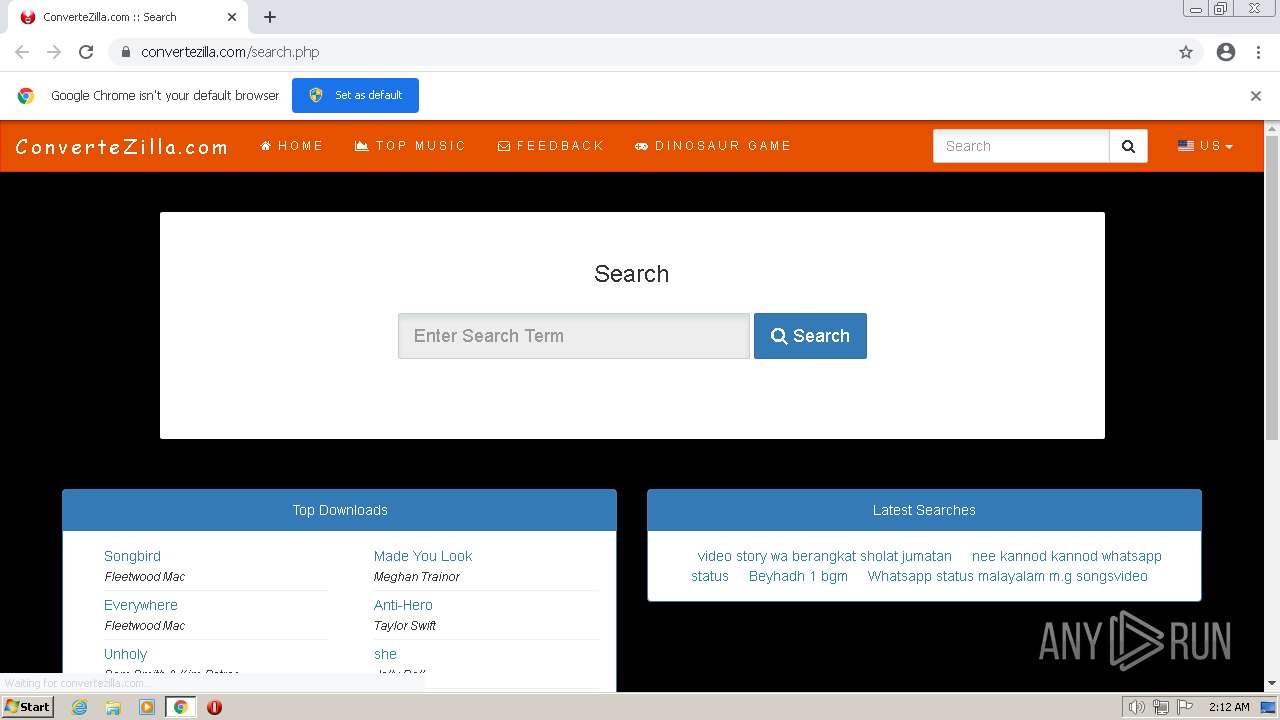This screenshot has height=720, width=1280.
Task: Open File Explorer folder taskbar icon
Action: pos(113,707)
